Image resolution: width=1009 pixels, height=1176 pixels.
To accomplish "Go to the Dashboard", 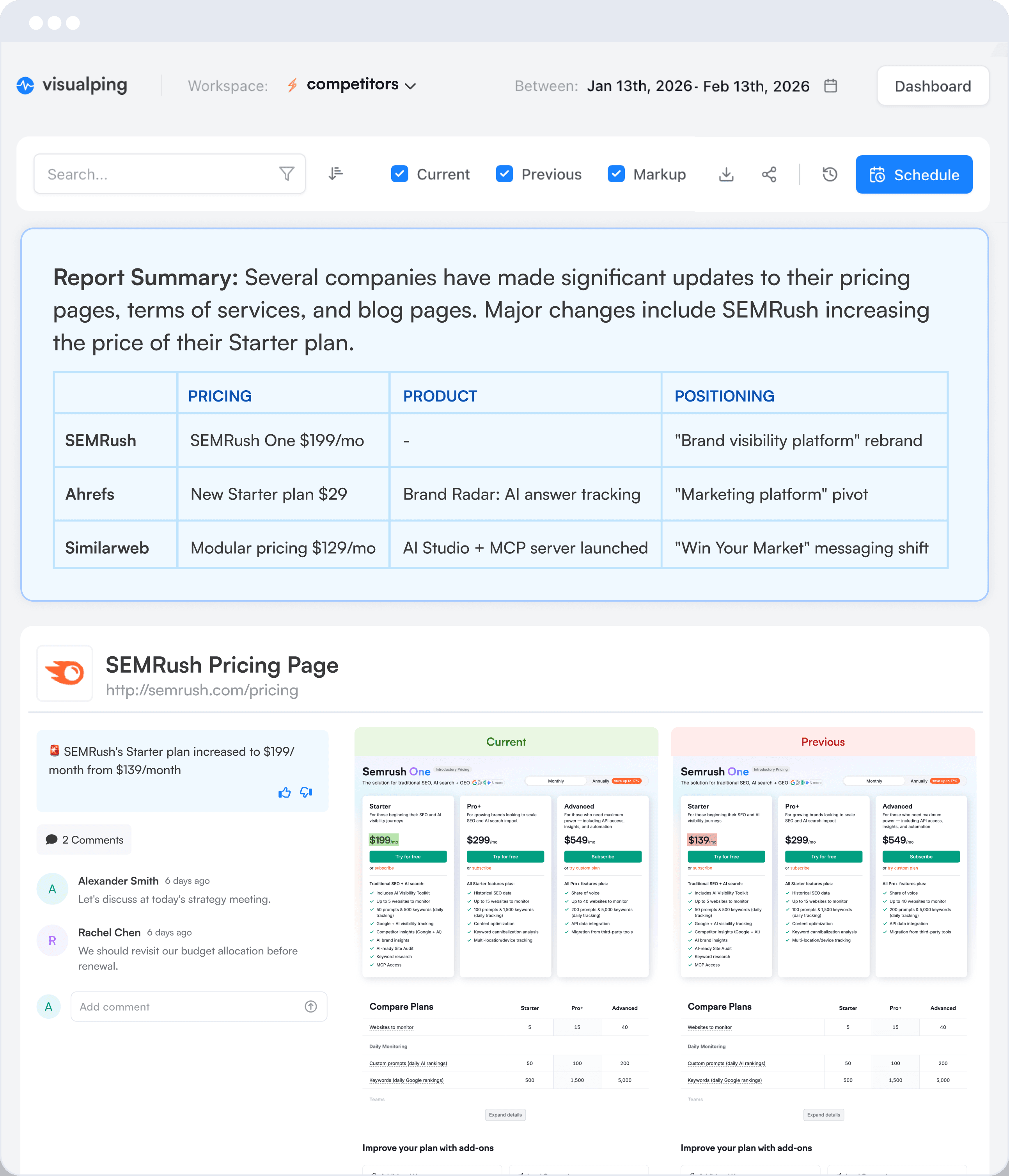I will (933, 86).
